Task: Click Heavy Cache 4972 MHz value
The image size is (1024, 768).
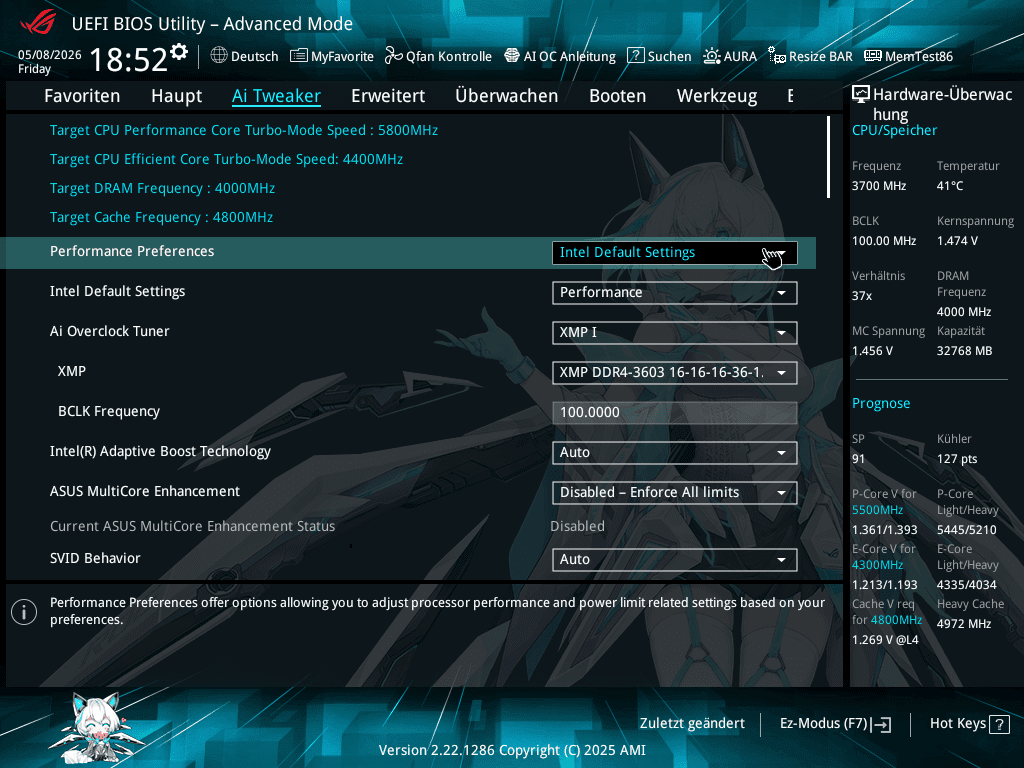Action: pos(964,624)
